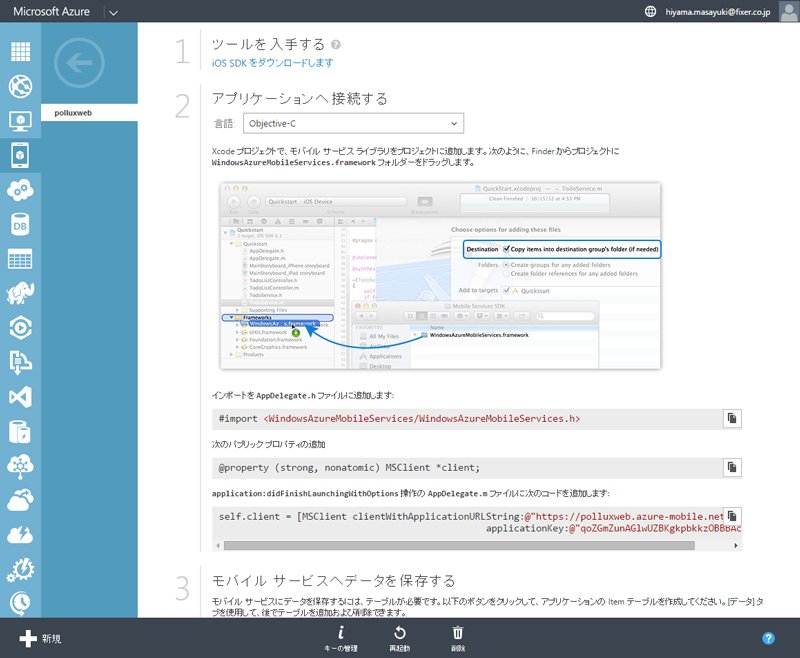Open Recovery Services cloud icon
Screen dimensions: 800x658
tap(20, 500)
